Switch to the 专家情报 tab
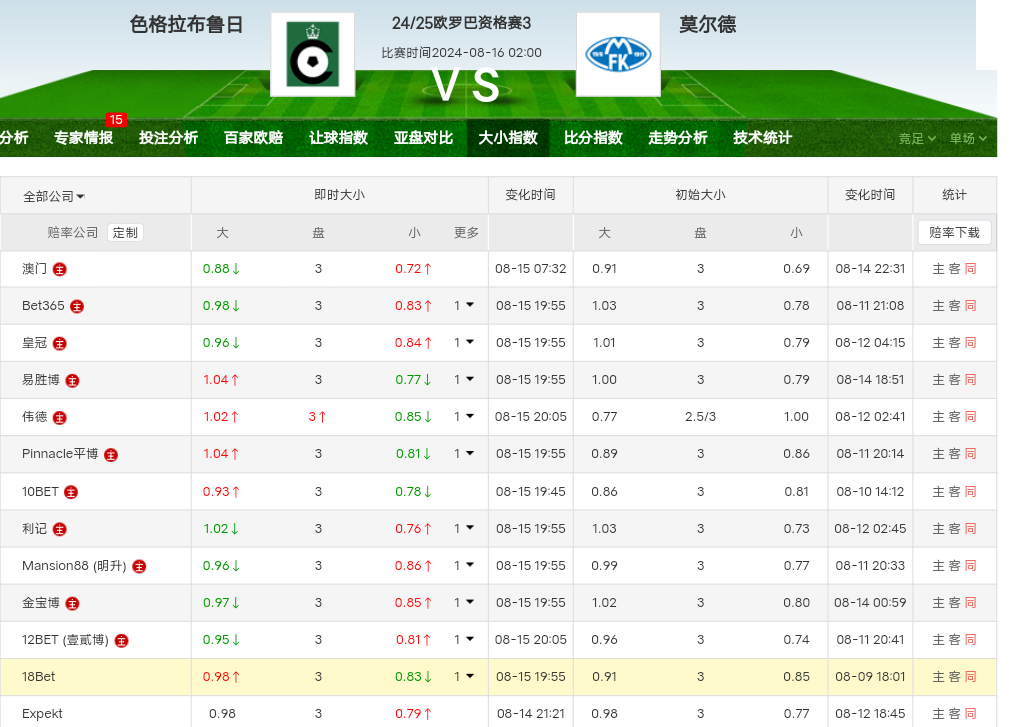Screen dimensions: 1015x727 tap(84, 137)
